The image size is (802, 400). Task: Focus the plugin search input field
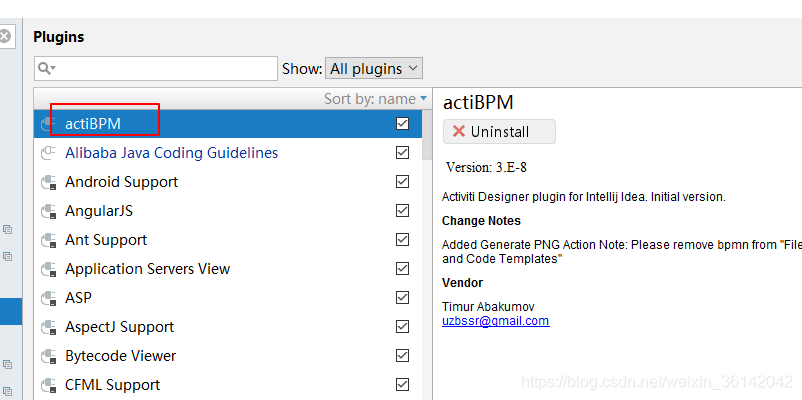click(x=156, y=68)
